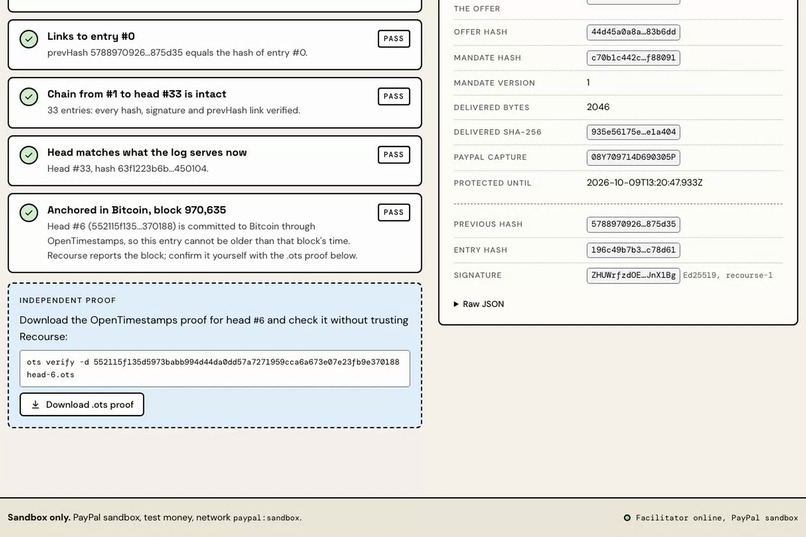
Task: Click the check icon for Anchored in Bitcoin
Action: (29, 213)
